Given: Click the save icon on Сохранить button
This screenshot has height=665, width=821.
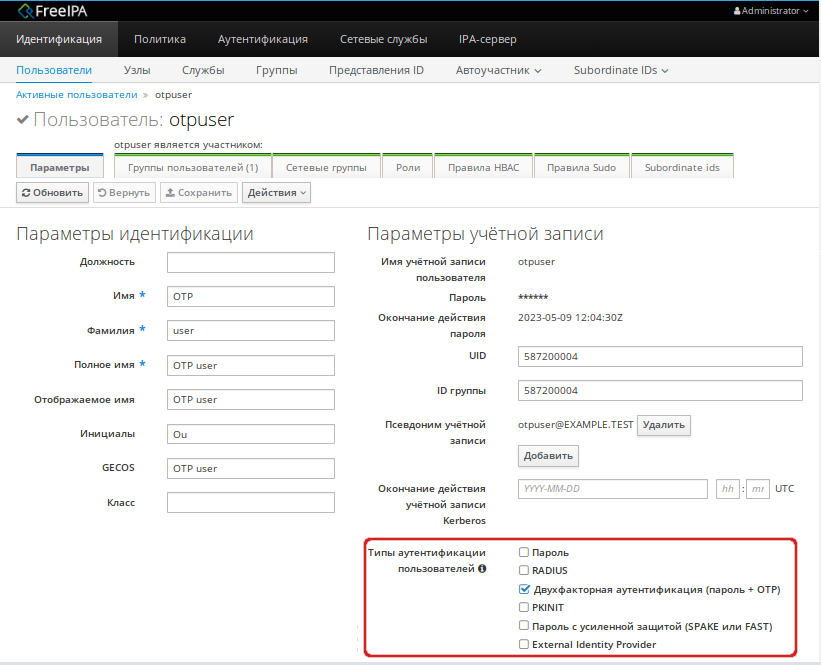Looking at the screenshot, I should point(171,192).
